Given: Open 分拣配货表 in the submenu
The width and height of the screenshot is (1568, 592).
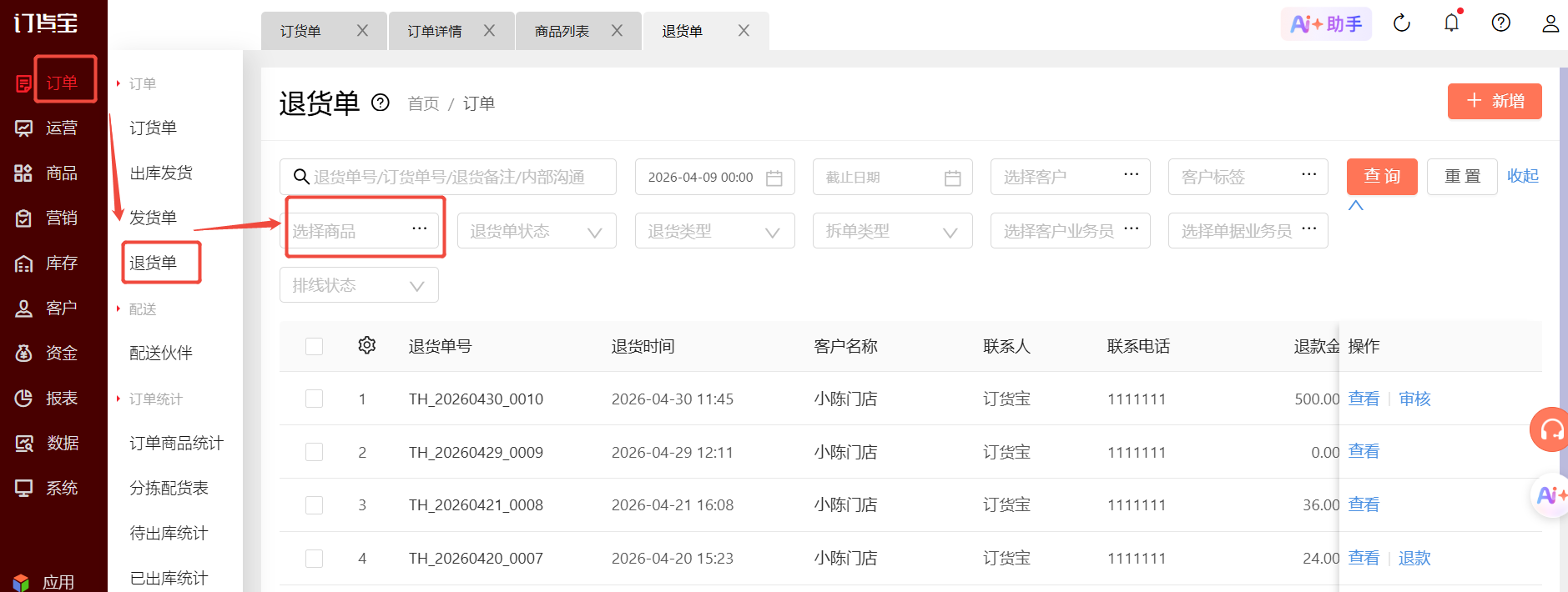Looking at the screenshot, I should [169, 488].
